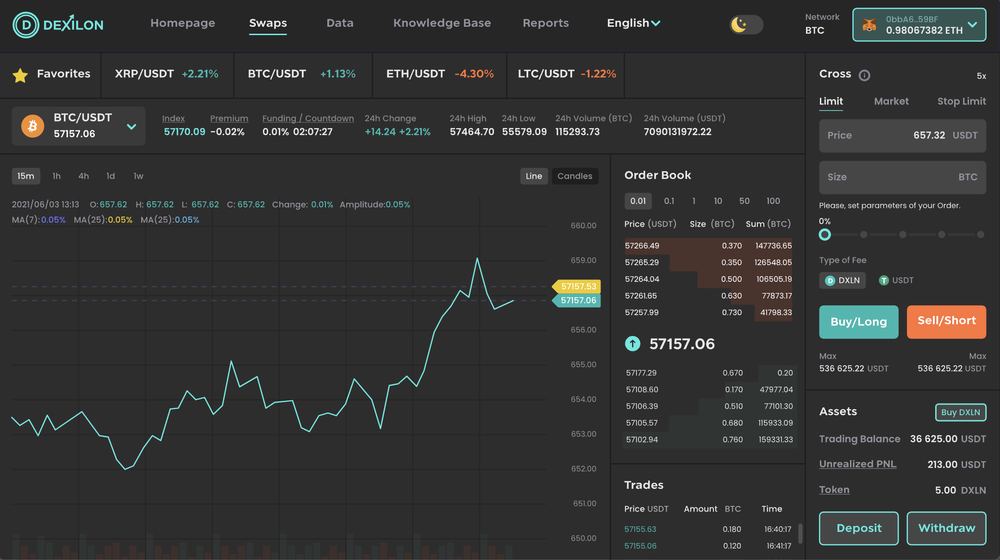This screenshot has width=1000, height=560.
Task: Click the orange Bitcoin pair icon
Action: tap(33, 127)
